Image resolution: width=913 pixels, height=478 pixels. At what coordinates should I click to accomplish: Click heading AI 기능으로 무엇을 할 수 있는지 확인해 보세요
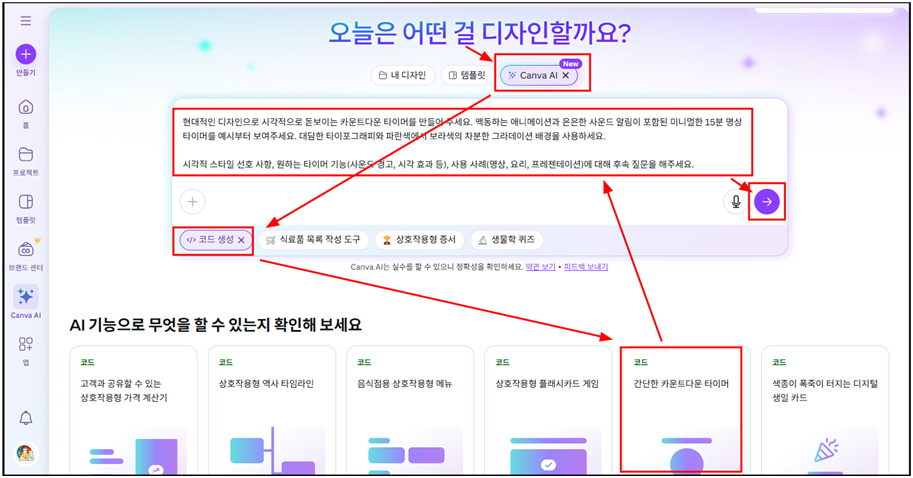click(215, 324)
